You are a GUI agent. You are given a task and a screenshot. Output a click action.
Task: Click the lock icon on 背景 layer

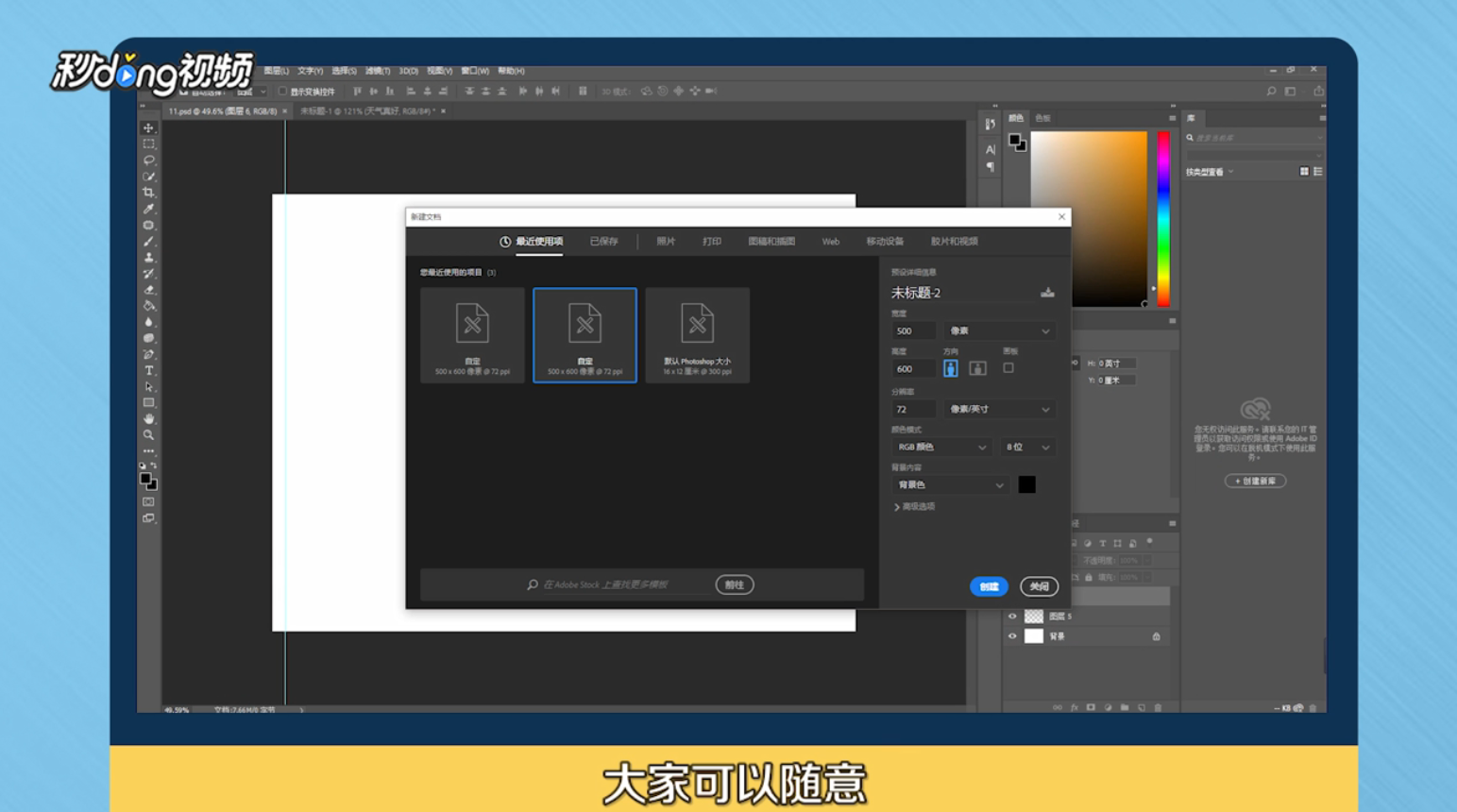tap(1156, 636)
